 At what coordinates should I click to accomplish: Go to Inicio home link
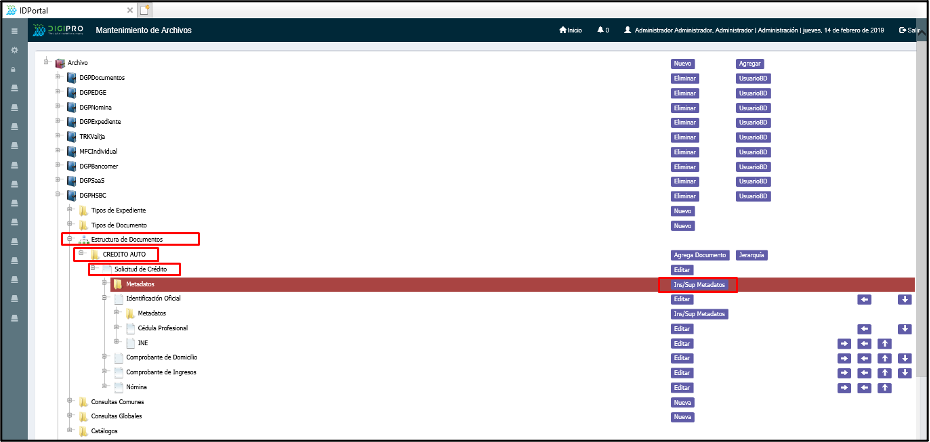pyautogui.click(x=570, y=31)
